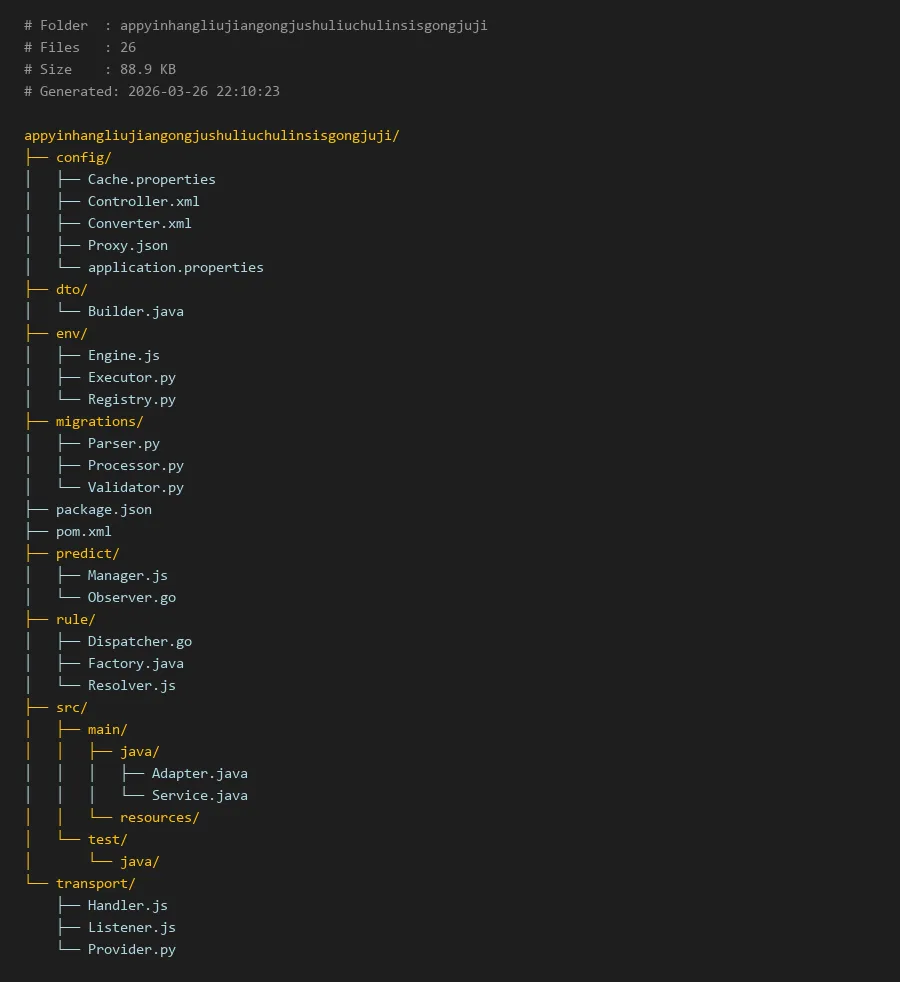Open the pom.xml file
Image resolution: width=900 pixels, height=982 pixels.
point(83,531)
